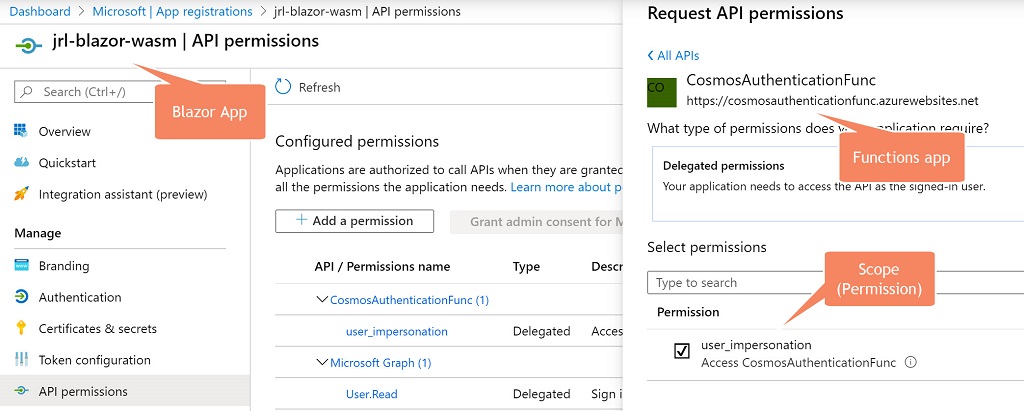Click the plus icon on Add a permission

[x=301, y=220]
